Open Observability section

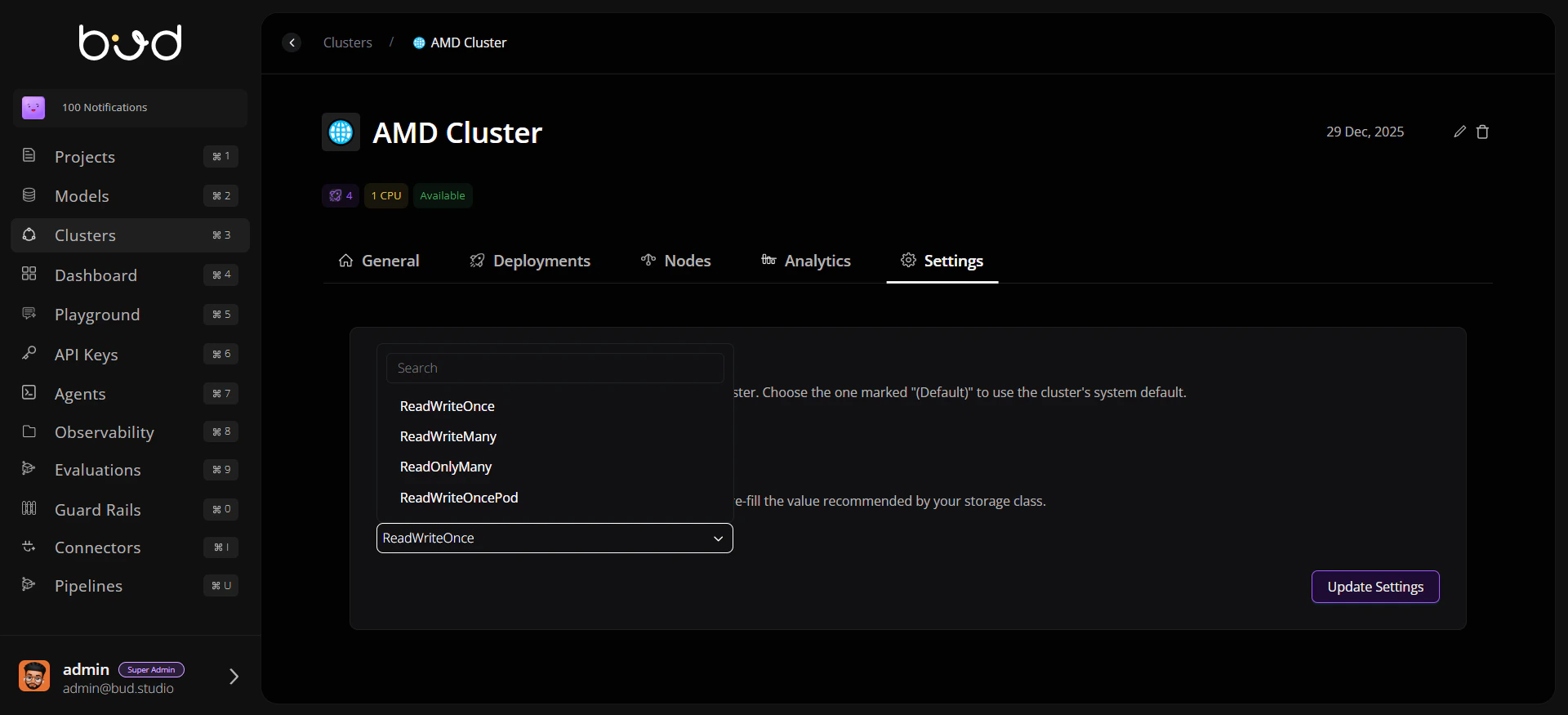click(130, 432)
